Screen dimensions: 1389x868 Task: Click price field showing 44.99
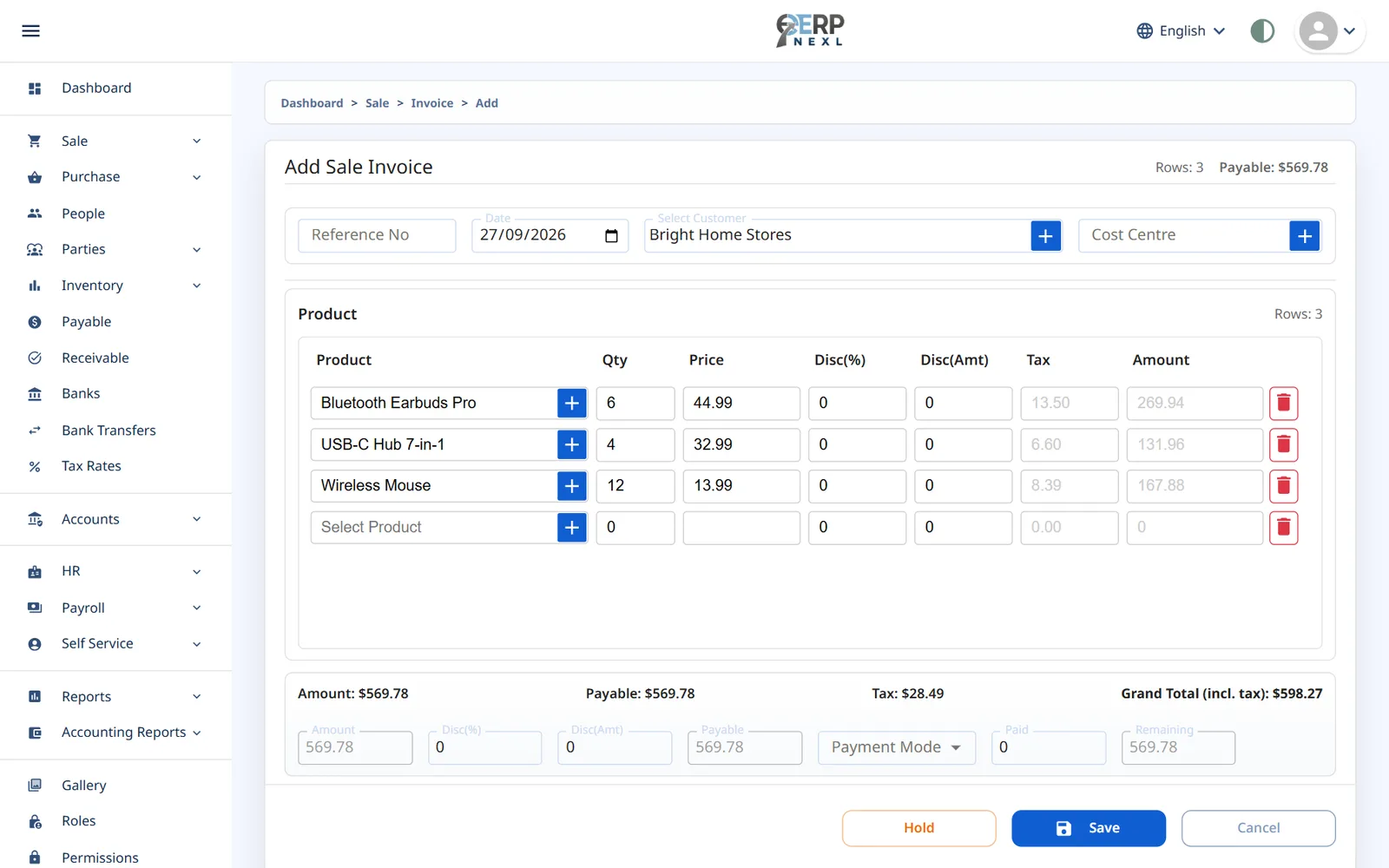click(741, 404)
